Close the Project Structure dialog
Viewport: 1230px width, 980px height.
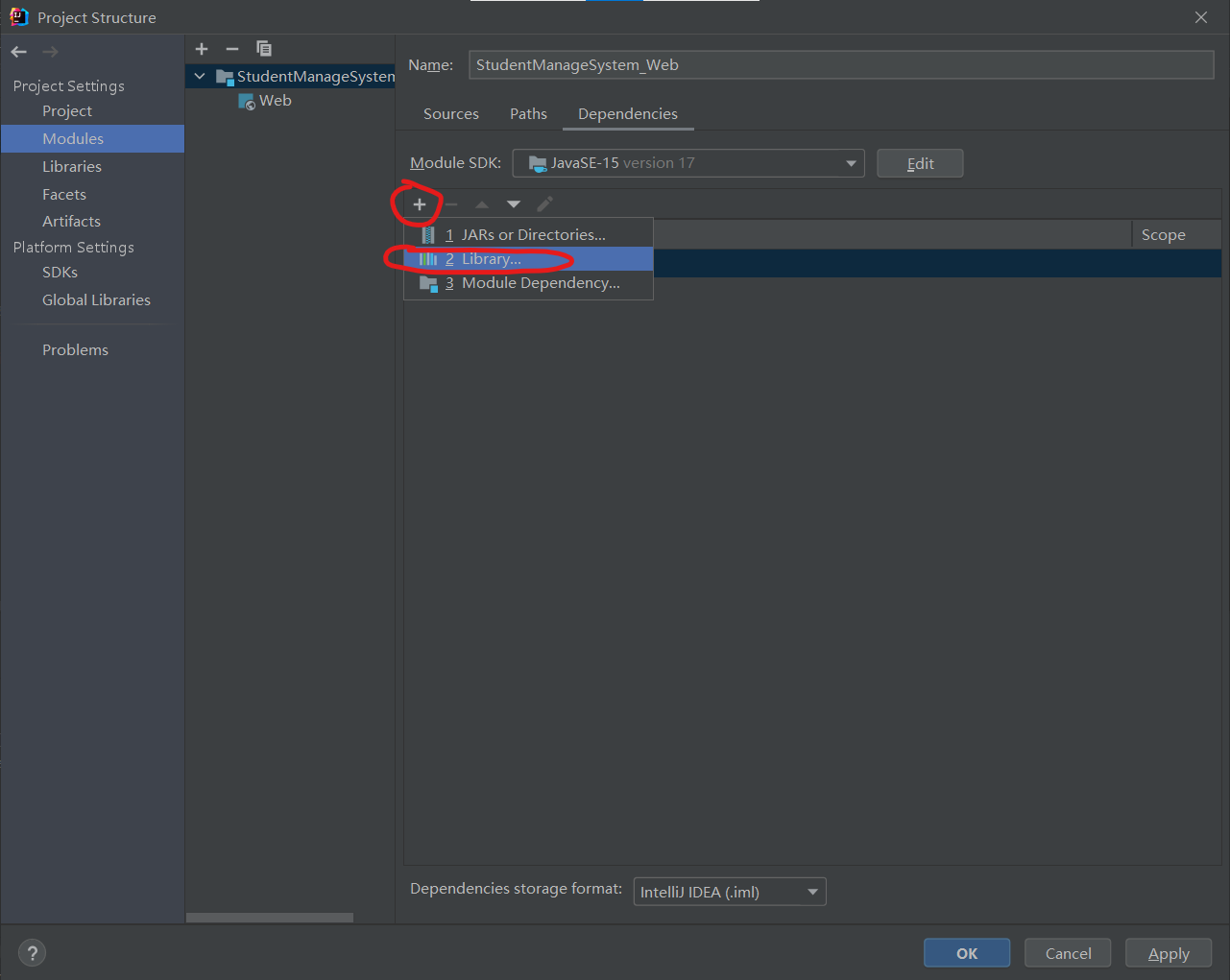(1201, 17)
